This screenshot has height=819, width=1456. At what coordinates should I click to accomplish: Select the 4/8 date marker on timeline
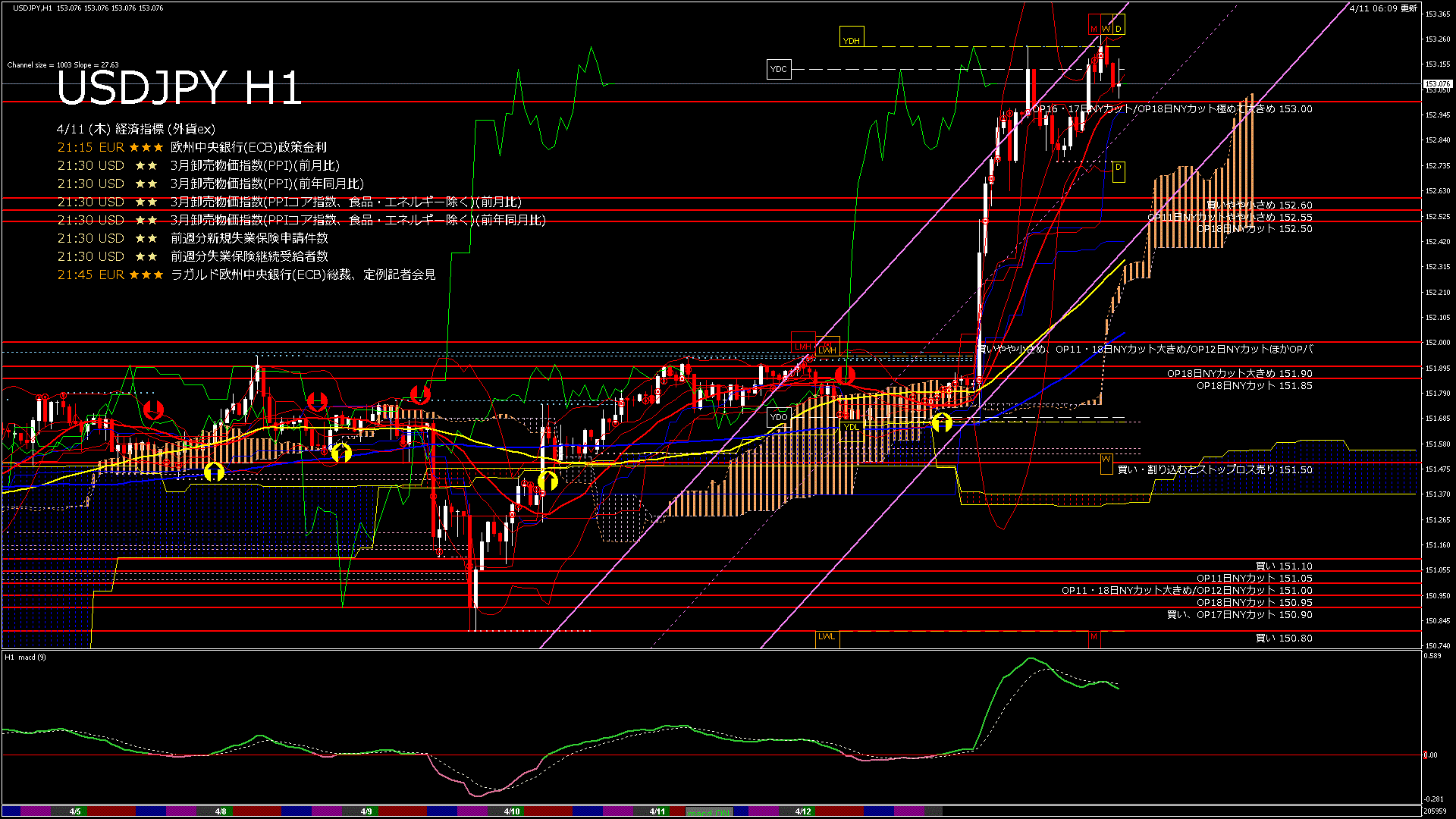(221, 811)
